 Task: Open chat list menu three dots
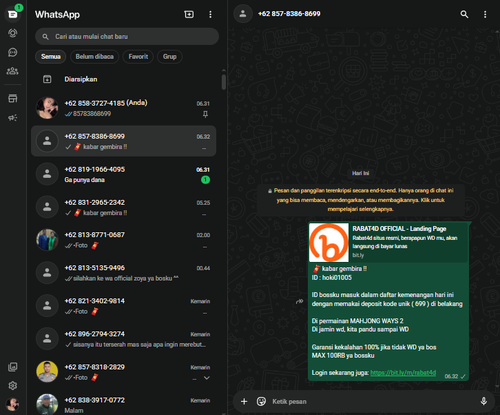click(x=210, y=14)
